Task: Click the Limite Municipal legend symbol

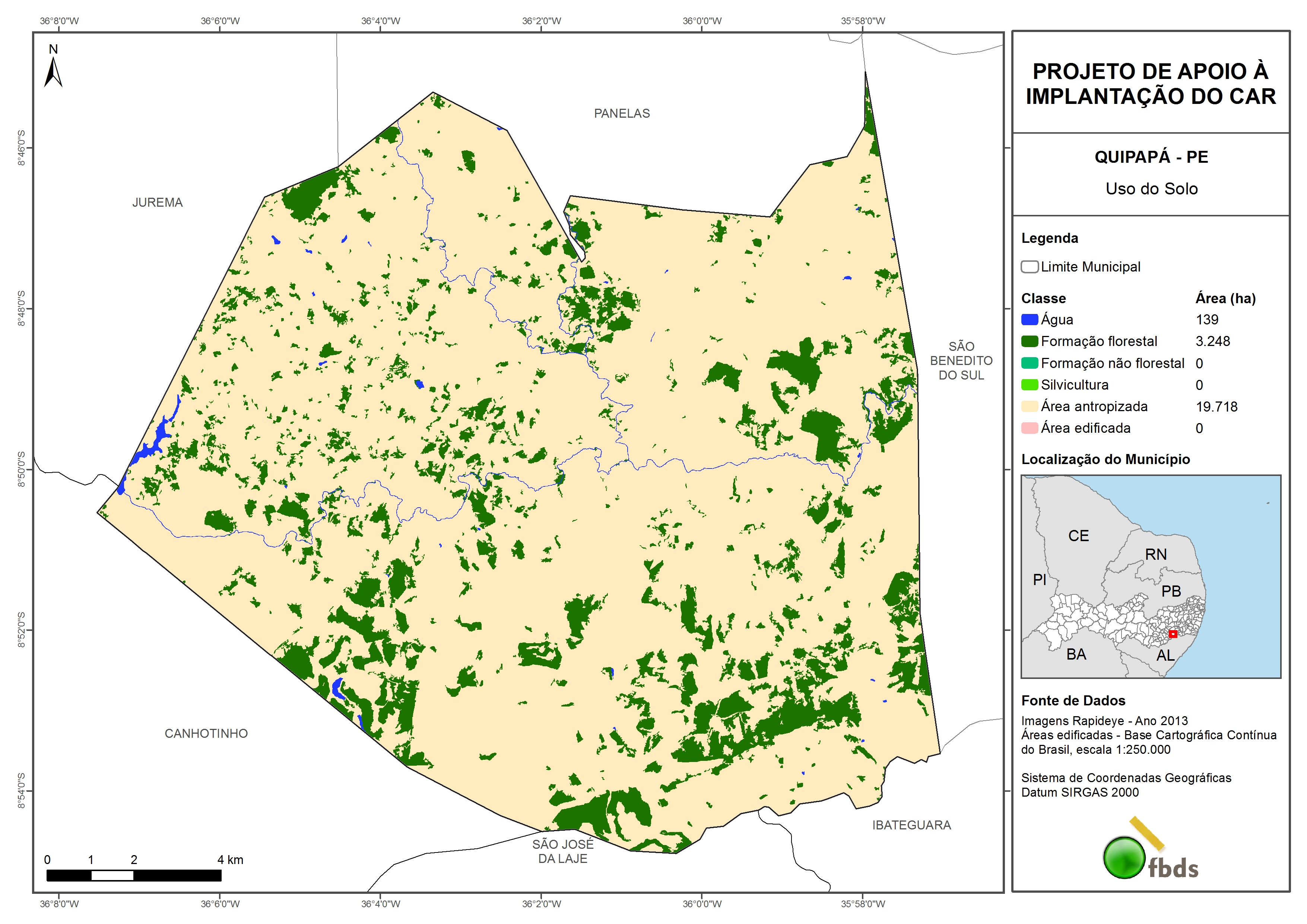Action: coord(1029,267)
